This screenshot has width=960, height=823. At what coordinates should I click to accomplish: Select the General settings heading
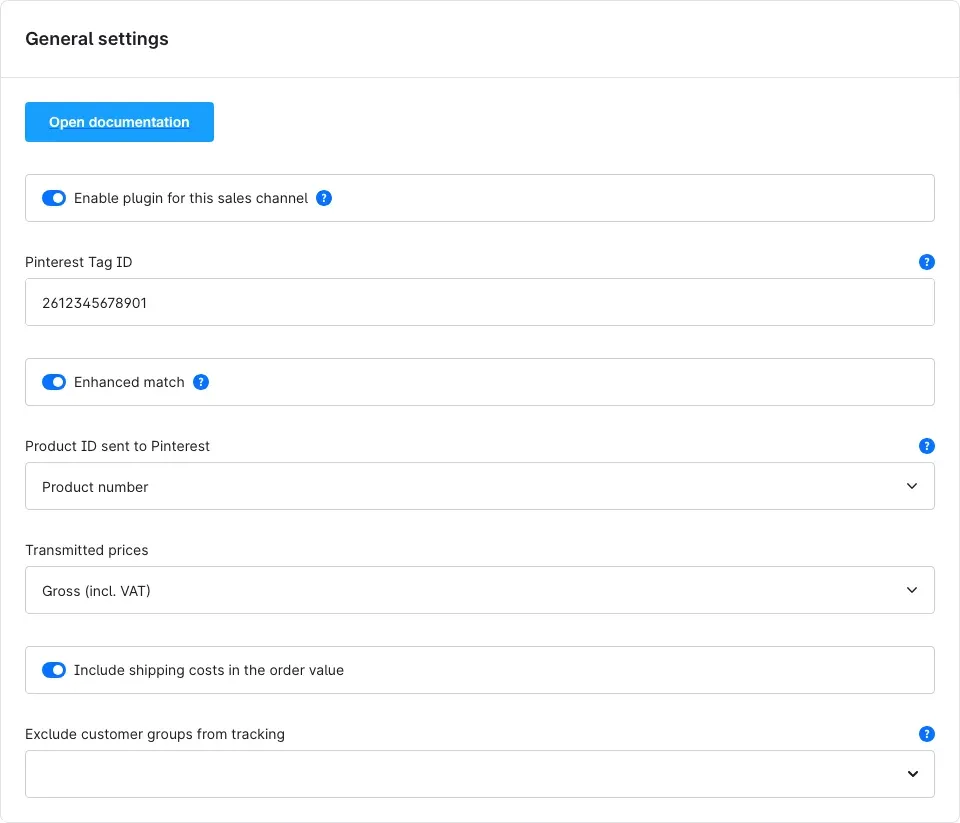pyautogui.click(x=97, y=39)
